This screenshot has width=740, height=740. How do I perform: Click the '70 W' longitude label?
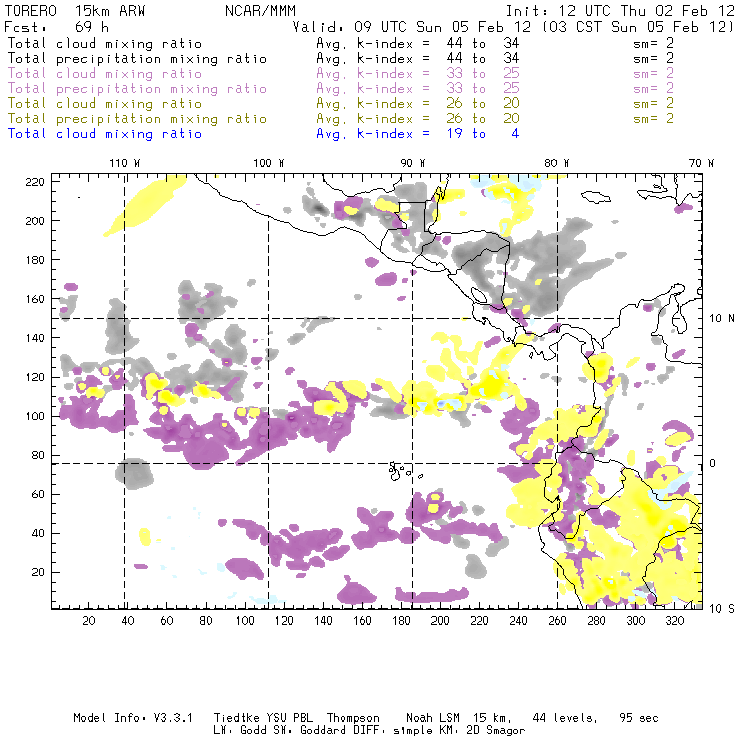pos(701,163)
